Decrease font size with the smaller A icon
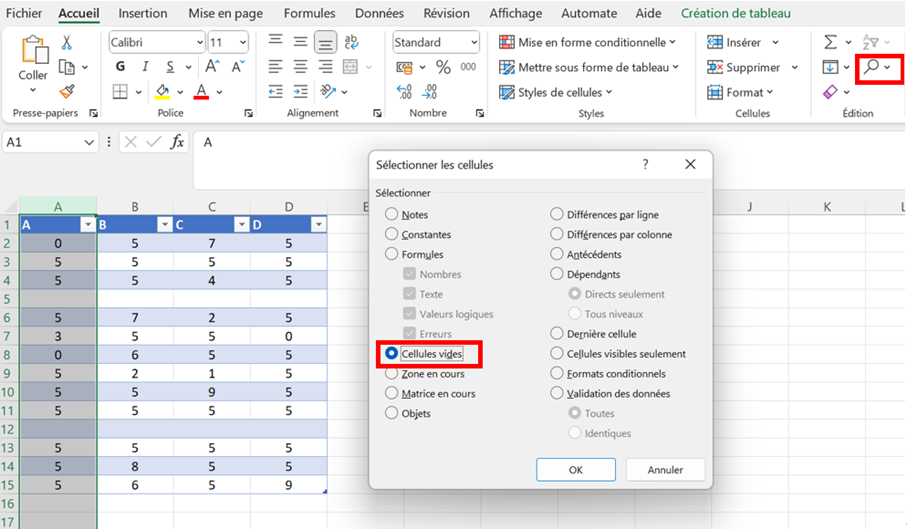Image resolution: width=907 pixels, height=529 pixels. [x=238, y=66]
